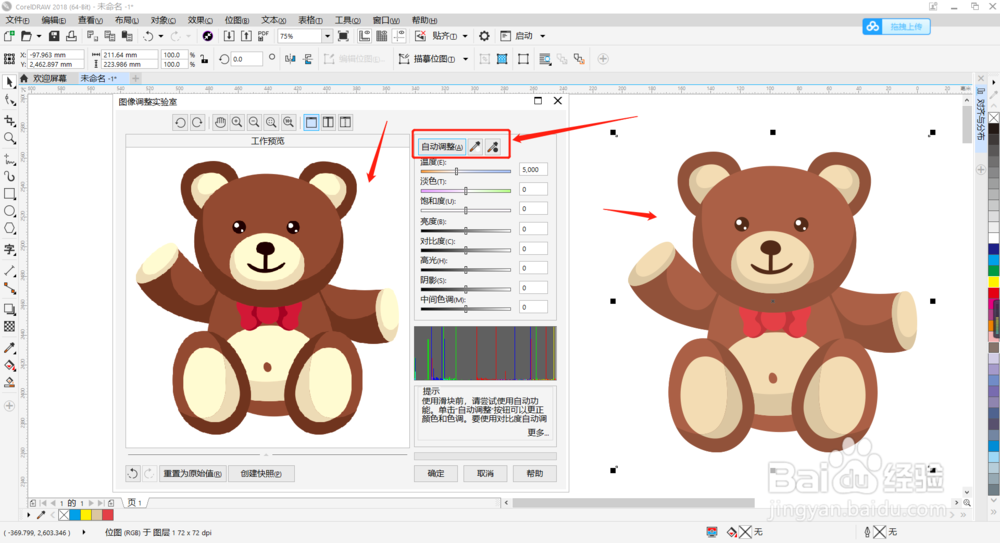The height and width of the screenshot is (543, 1000).
Task: Pick red swatch in document palette
Action: [x=108, y=515]
